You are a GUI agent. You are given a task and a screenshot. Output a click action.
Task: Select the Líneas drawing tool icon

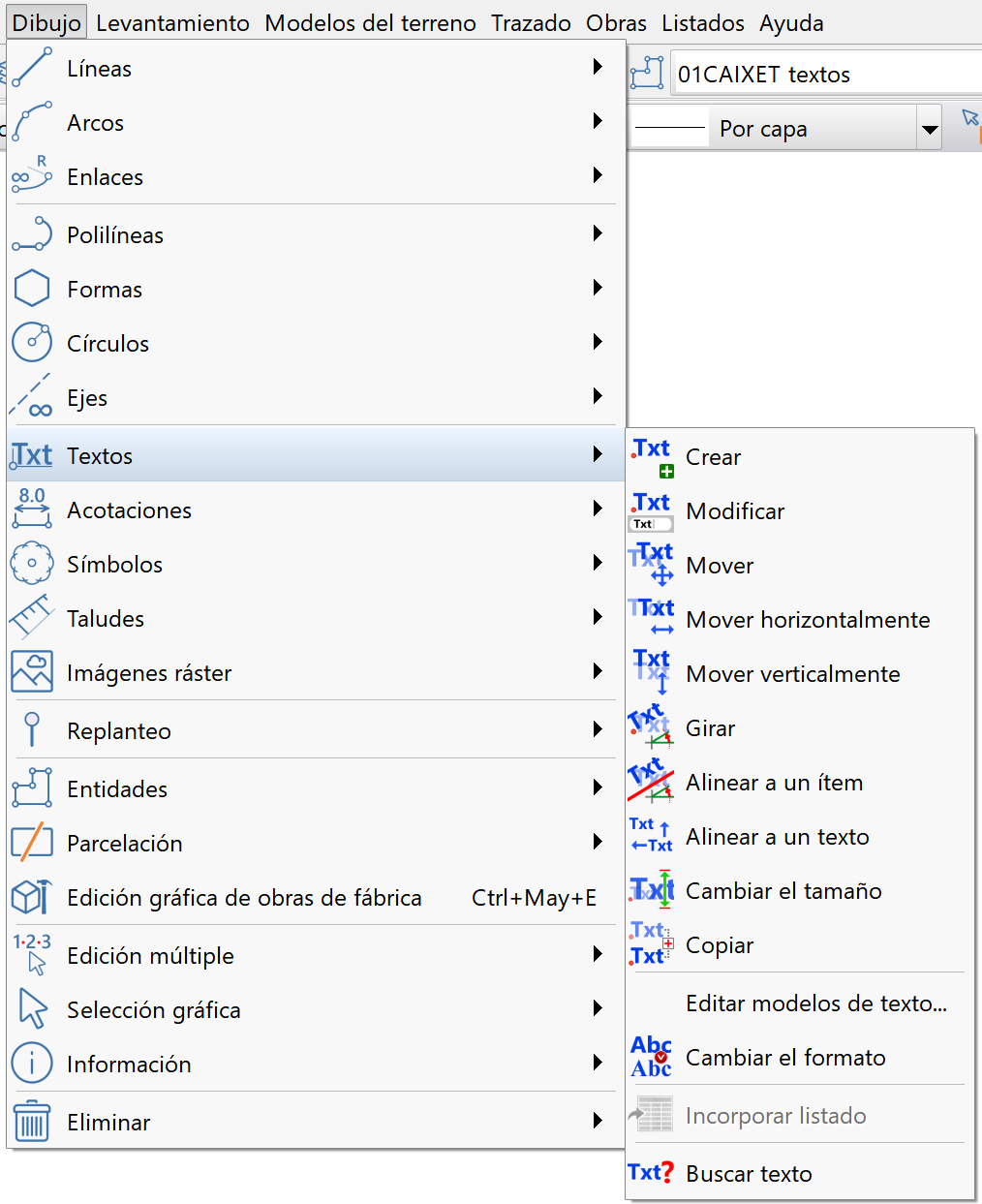click(32, 67)
